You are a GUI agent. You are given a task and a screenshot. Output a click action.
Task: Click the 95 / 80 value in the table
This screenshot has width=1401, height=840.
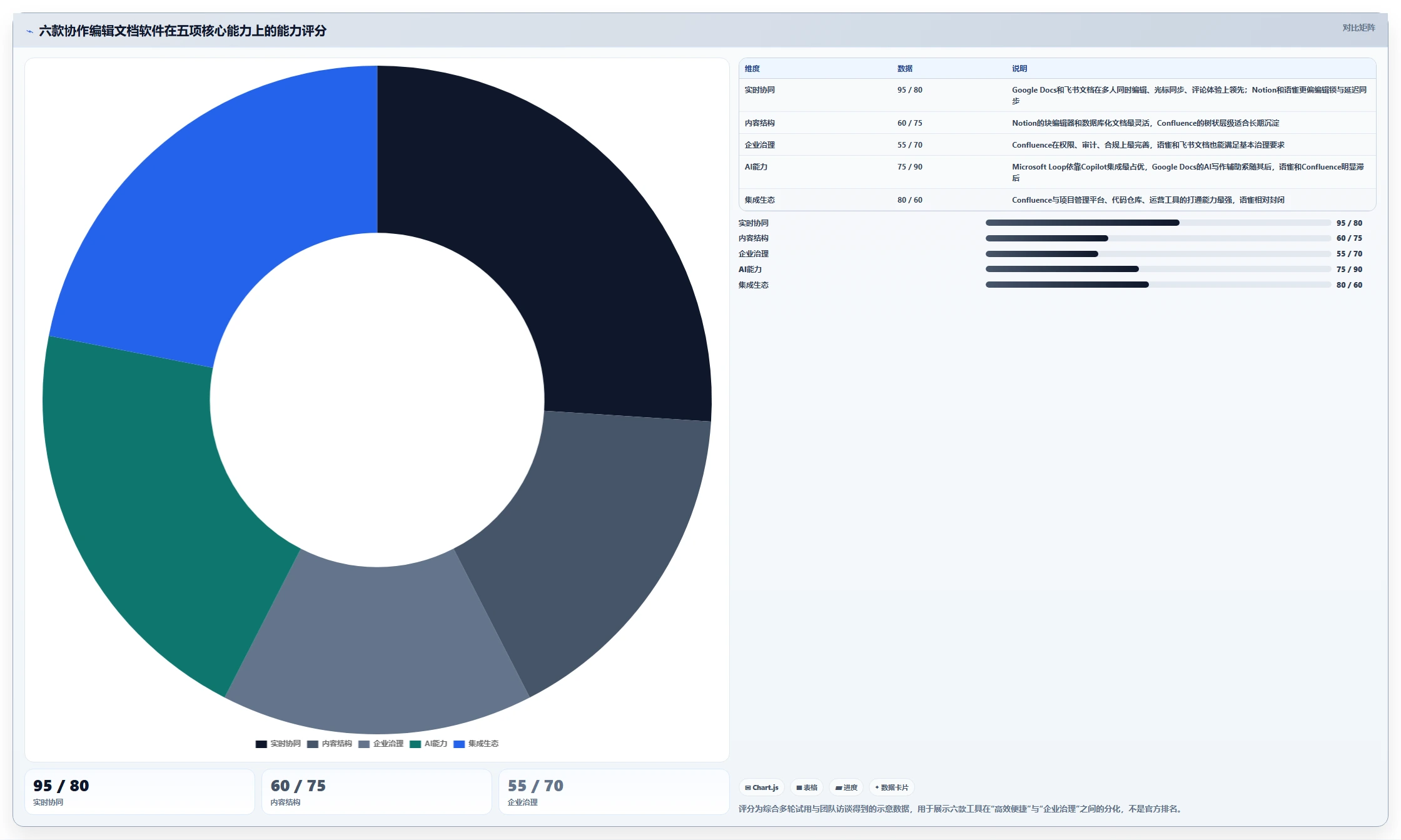pyautogui.click(x=910, y=90)
